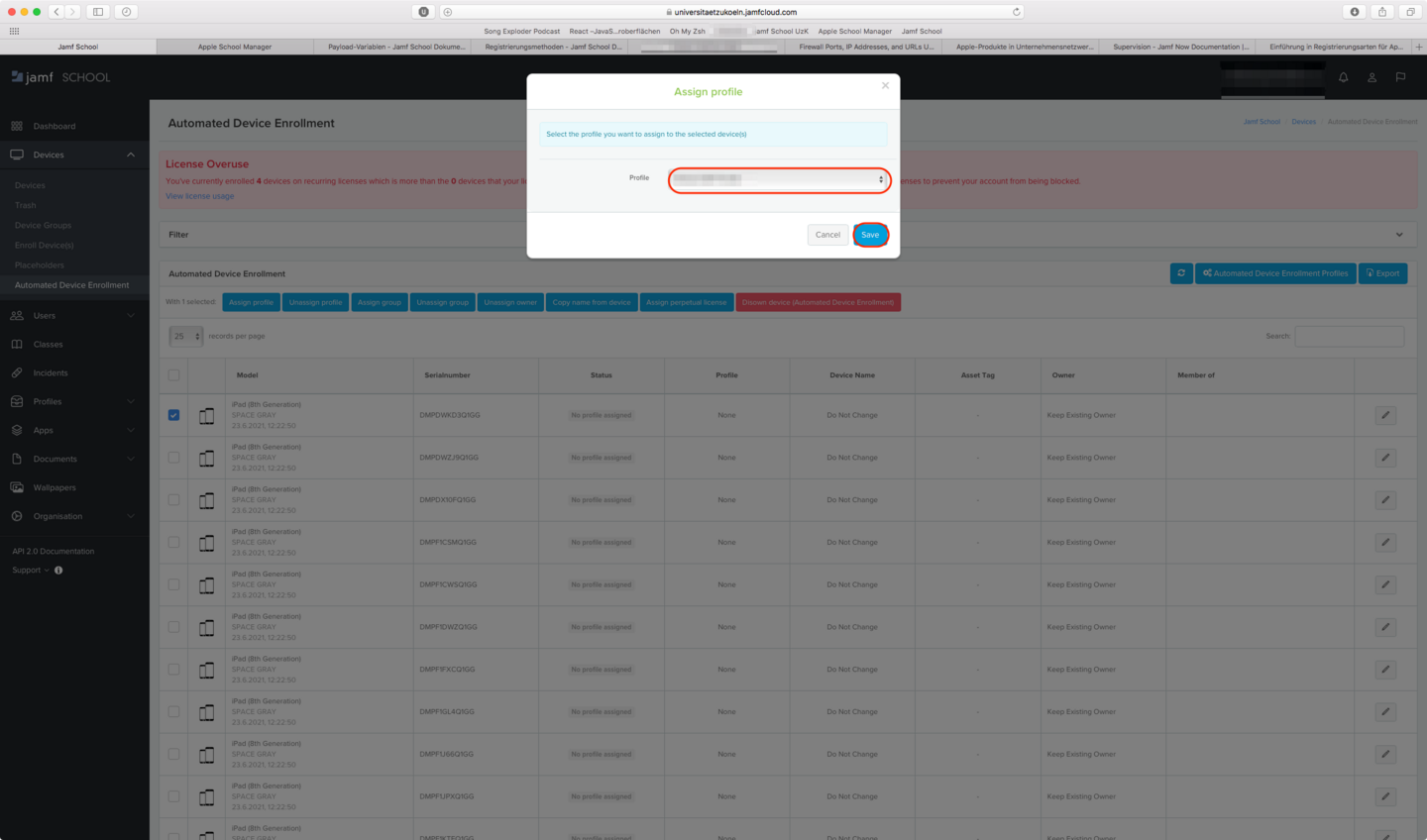Check the DMPDWZJ9Q1GG row checkbox
1427x840 pixels.
[x=173, y=458]
